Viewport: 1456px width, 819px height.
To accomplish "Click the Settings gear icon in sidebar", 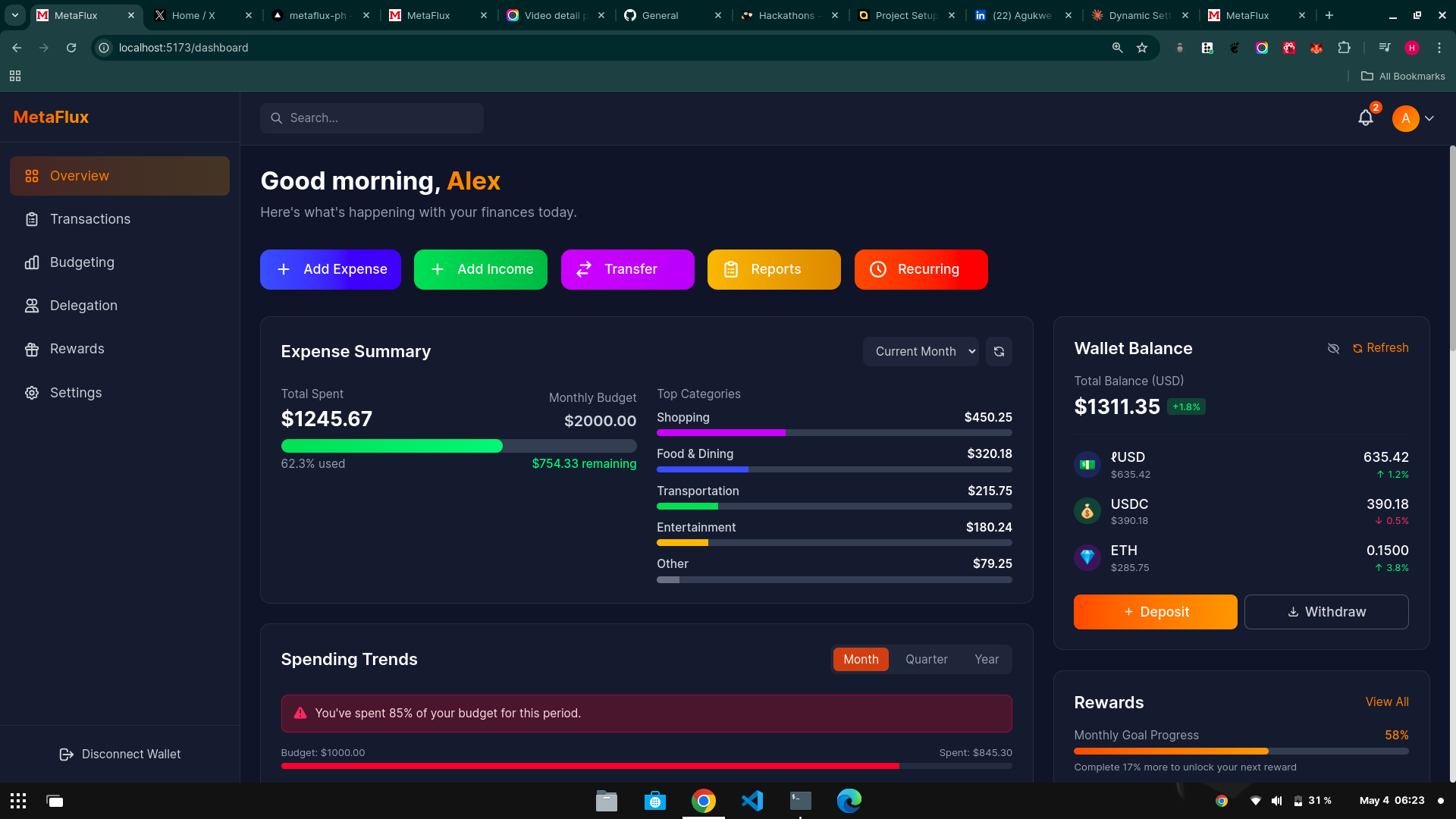I will 32,393.
